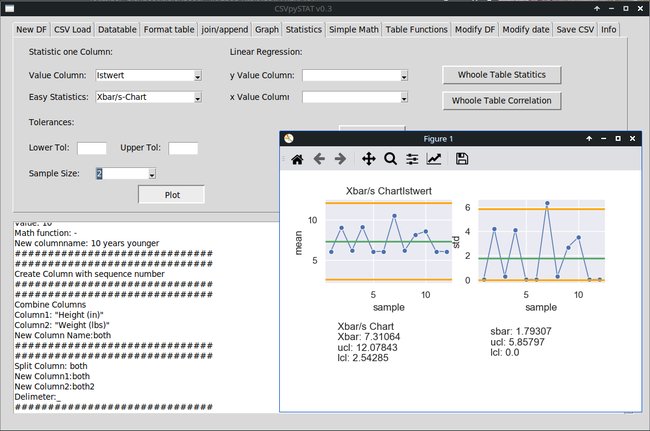Save the figure with floppy disk icon
Image resolution: width=650 pixels, height=431 pixels.
pyautogui.click(x=462, y=159)
